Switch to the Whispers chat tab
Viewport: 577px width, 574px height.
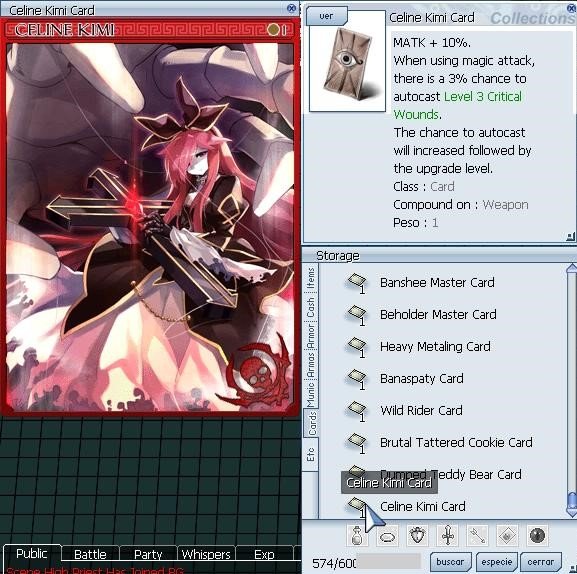[x=206, y=554]
